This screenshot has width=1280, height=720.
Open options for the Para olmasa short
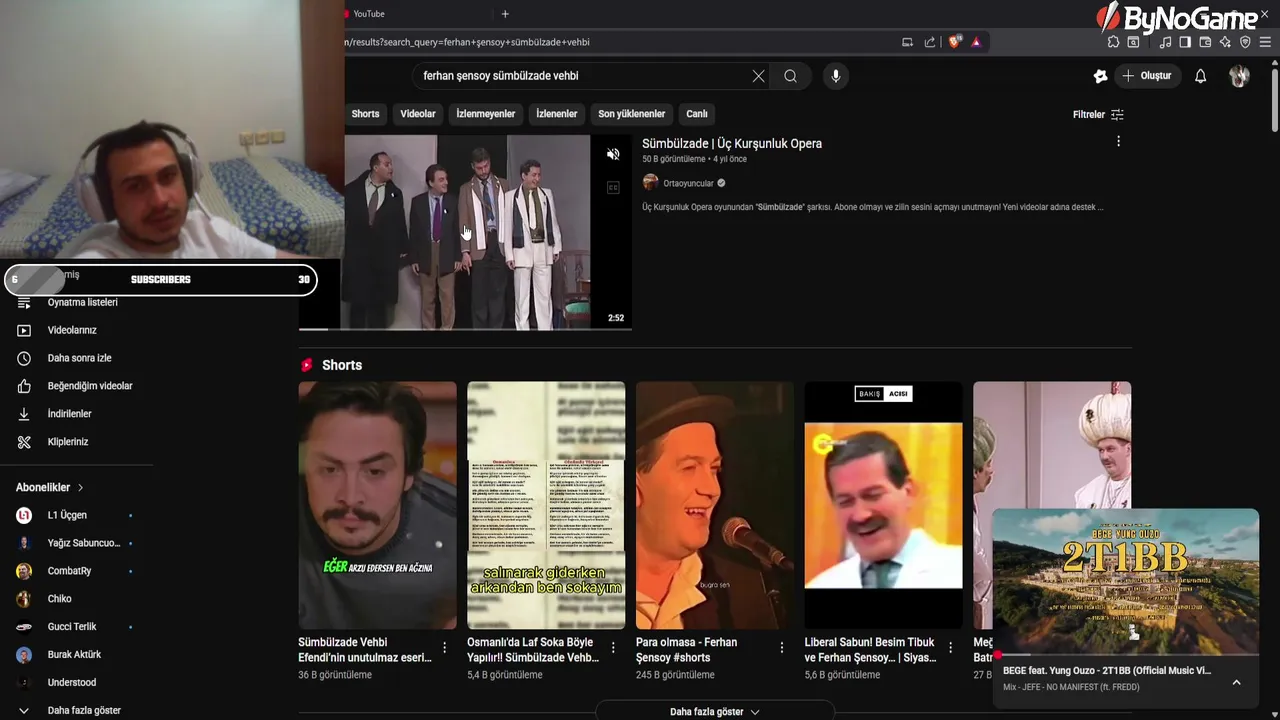click(x=782, y=648)
